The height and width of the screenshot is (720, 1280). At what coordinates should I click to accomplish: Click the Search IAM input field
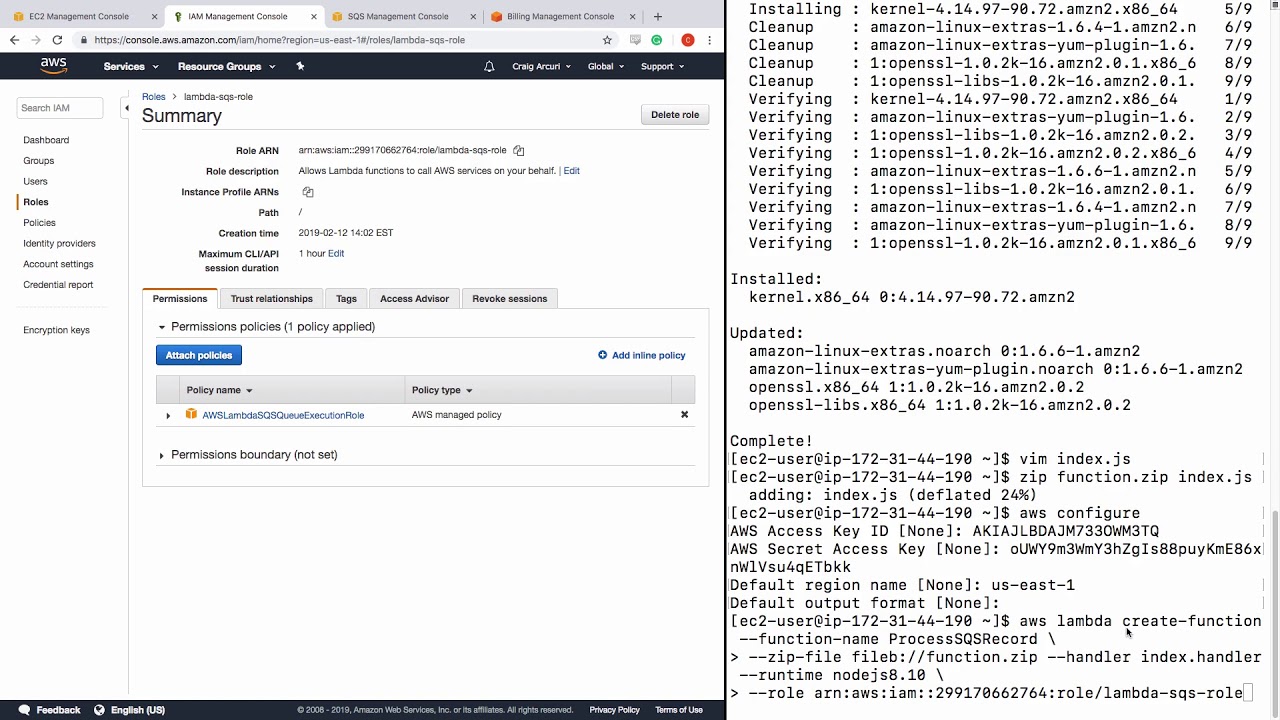(x=60, y=108)
